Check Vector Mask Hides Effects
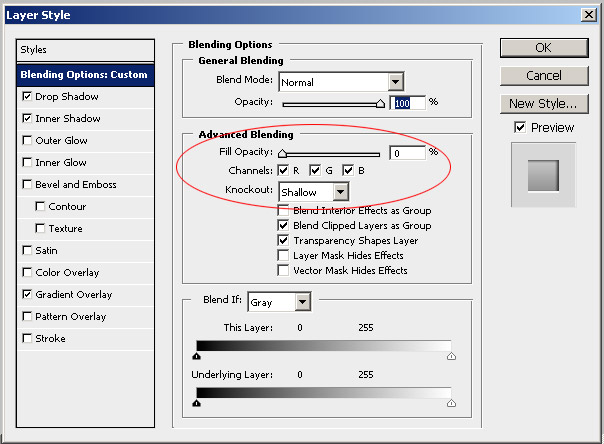This screenshot has width=604, height=444. pos(283,270)
